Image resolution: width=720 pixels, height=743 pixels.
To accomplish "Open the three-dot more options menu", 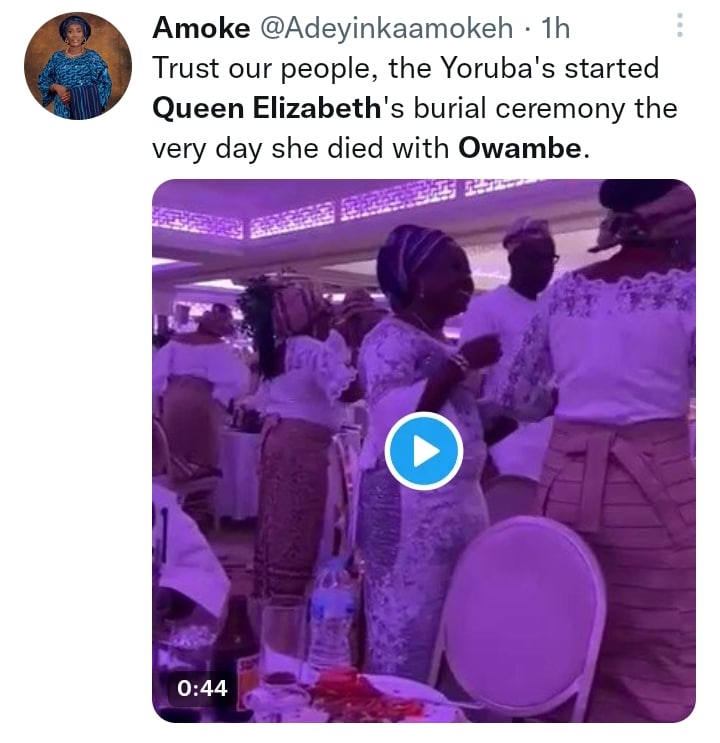I will 679,25.
